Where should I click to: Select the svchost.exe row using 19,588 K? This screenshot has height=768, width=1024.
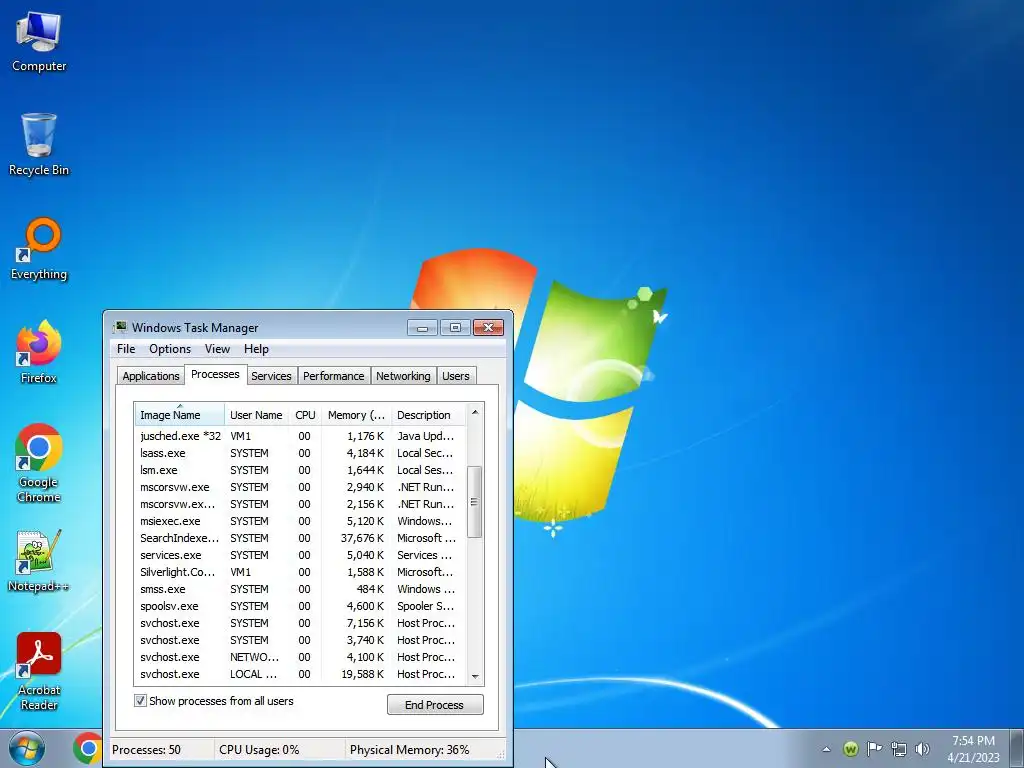coord(300,673)
